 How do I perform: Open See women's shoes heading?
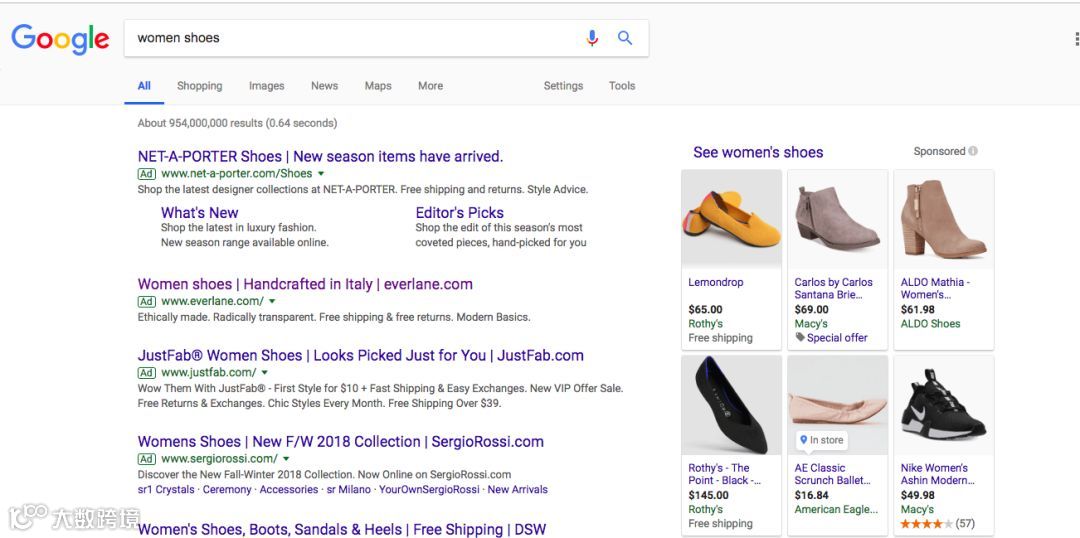pyautogui.click(x=758, y=152)
